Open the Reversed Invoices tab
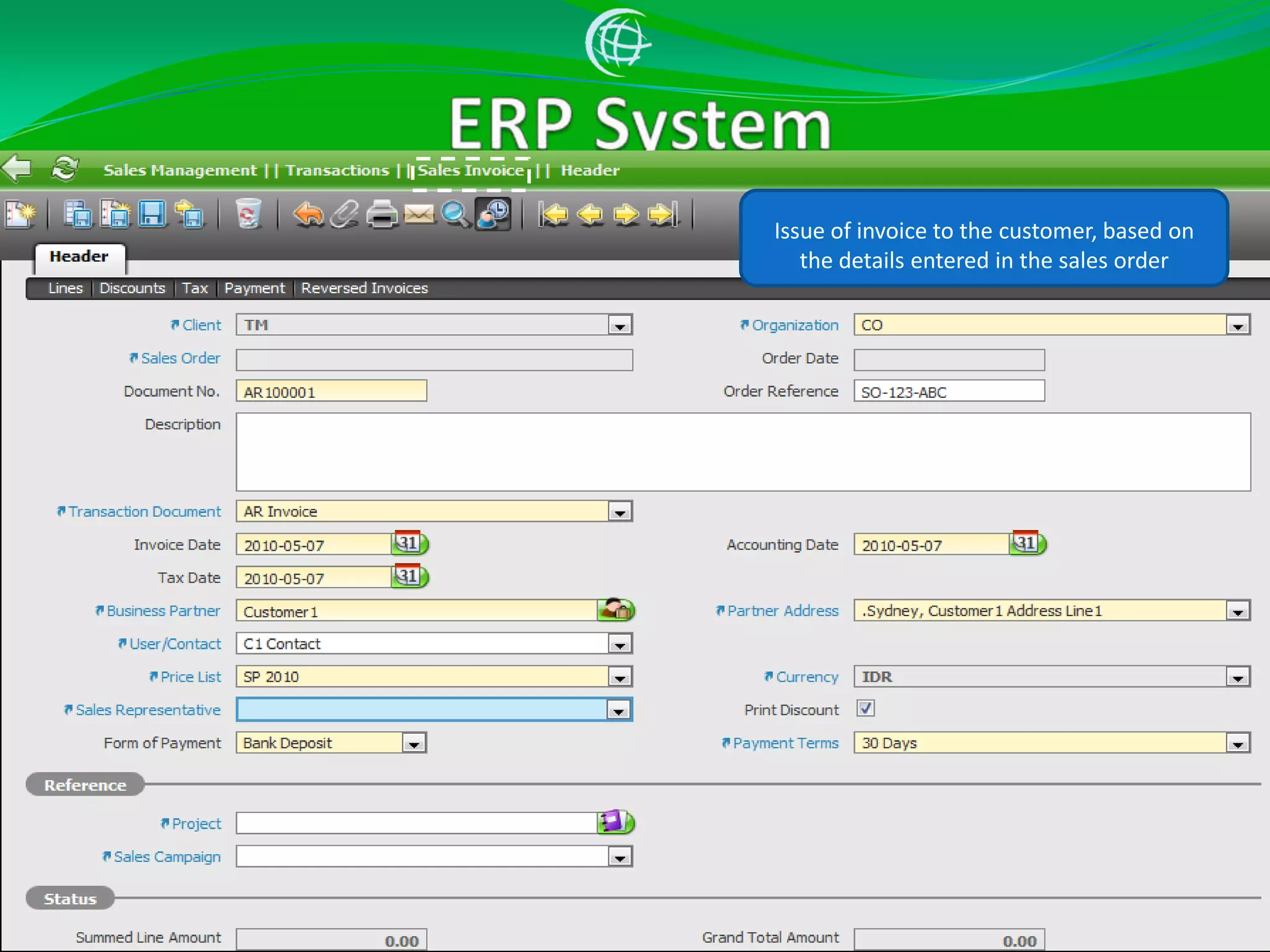 365,288
